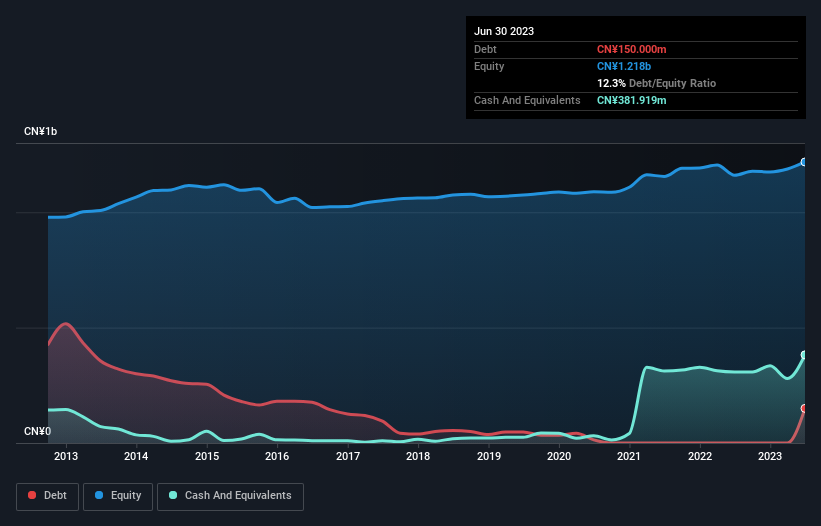The image size is (821, 526).
Task: Select the Cash endpoint marker on teal line
Action: pos(804,355)
